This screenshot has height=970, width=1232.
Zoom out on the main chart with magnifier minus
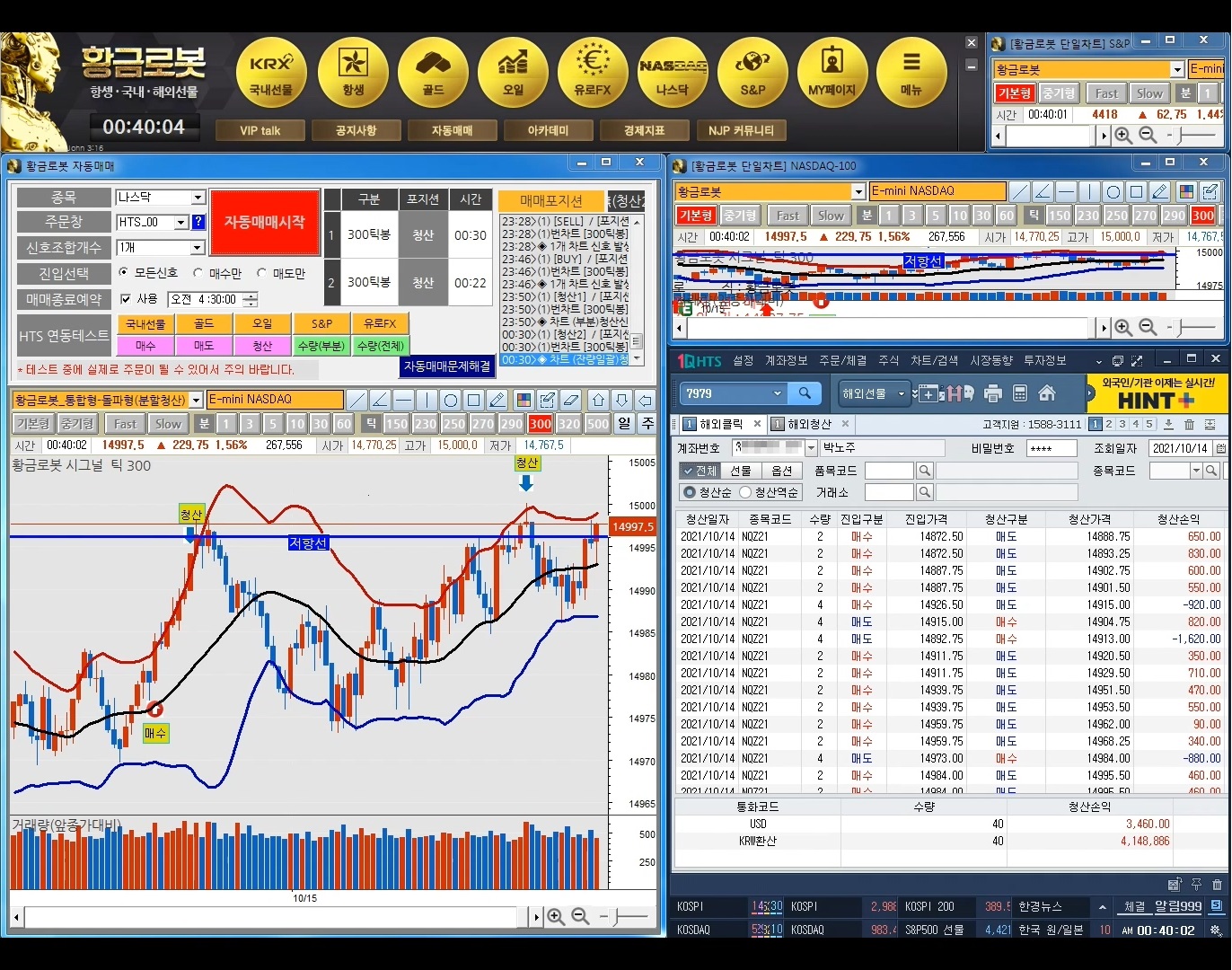click(x=580, y=916)
